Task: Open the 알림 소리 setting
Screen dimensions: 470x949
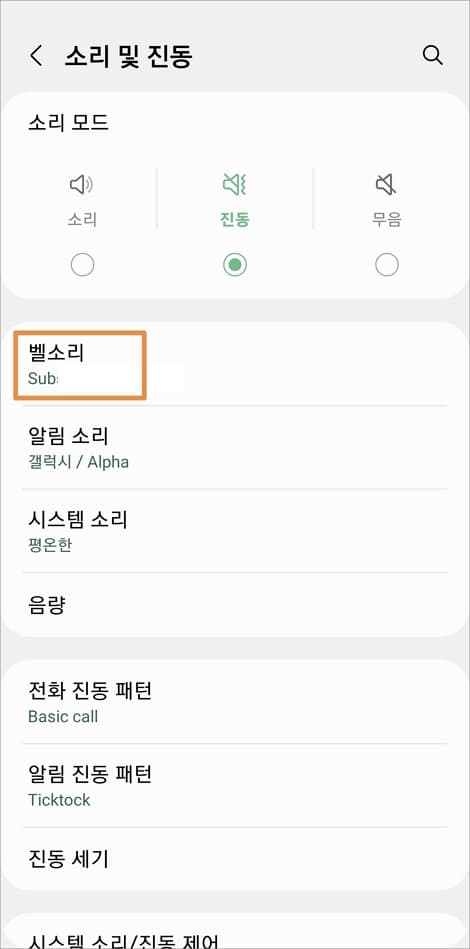Action: click(235, 448)
